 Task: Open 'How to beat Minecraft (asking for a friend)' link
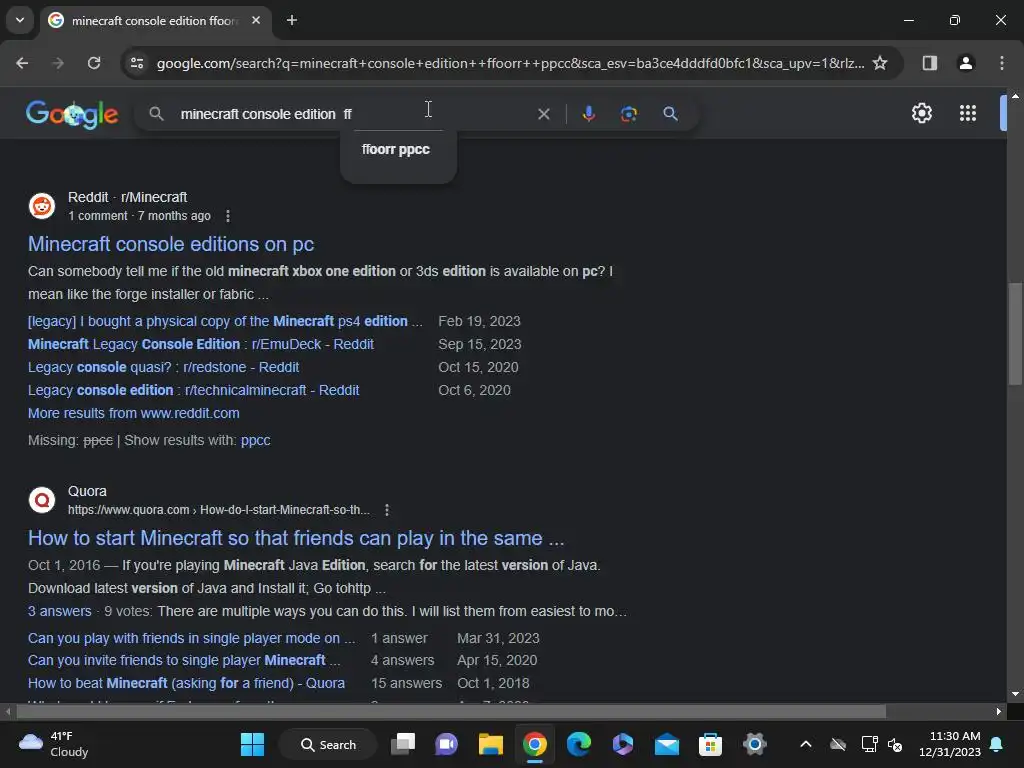186,683
